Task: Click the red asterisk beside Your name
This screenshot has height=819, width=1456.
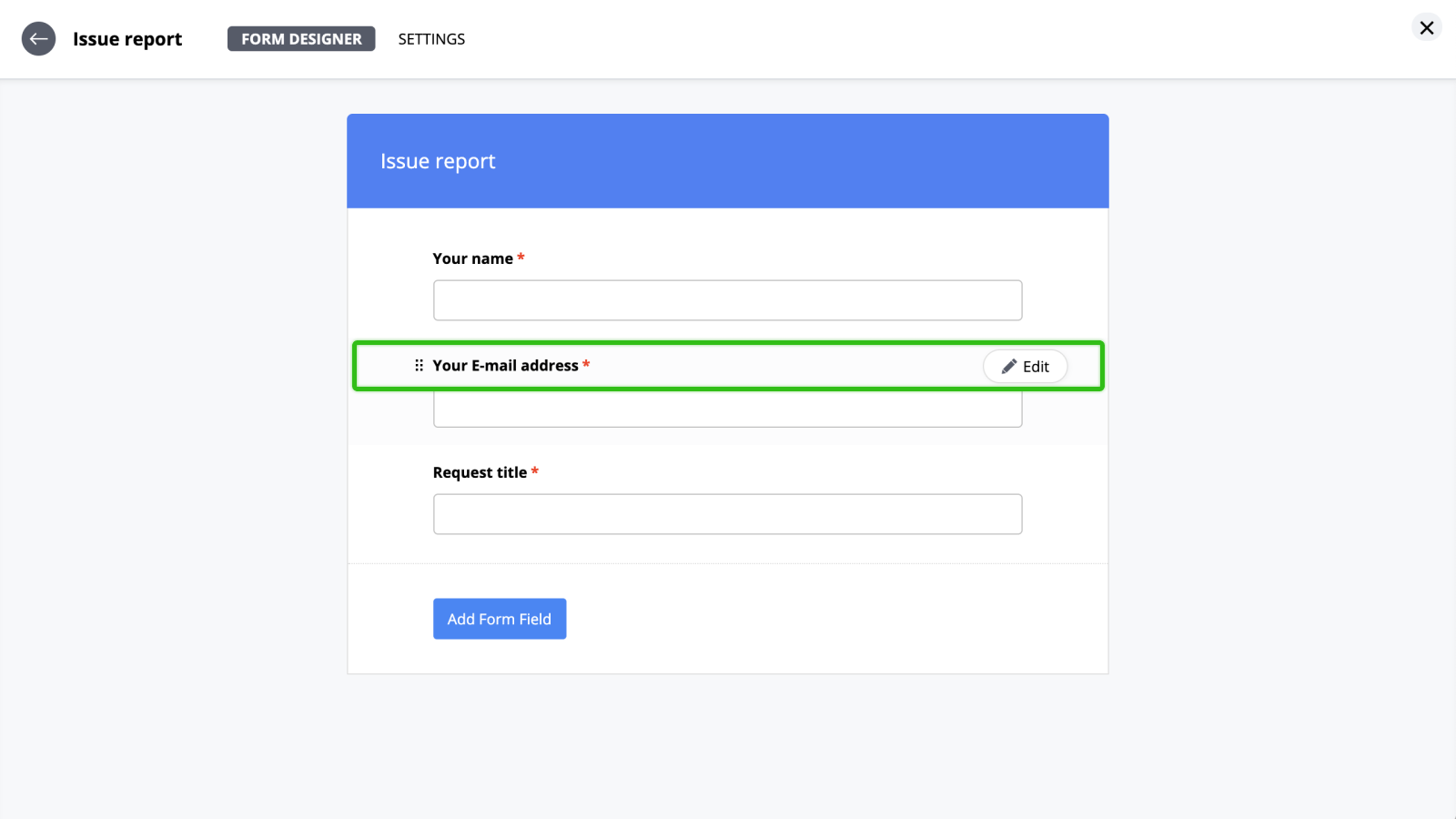Action: pyautogui.click(x=521, y=258)
